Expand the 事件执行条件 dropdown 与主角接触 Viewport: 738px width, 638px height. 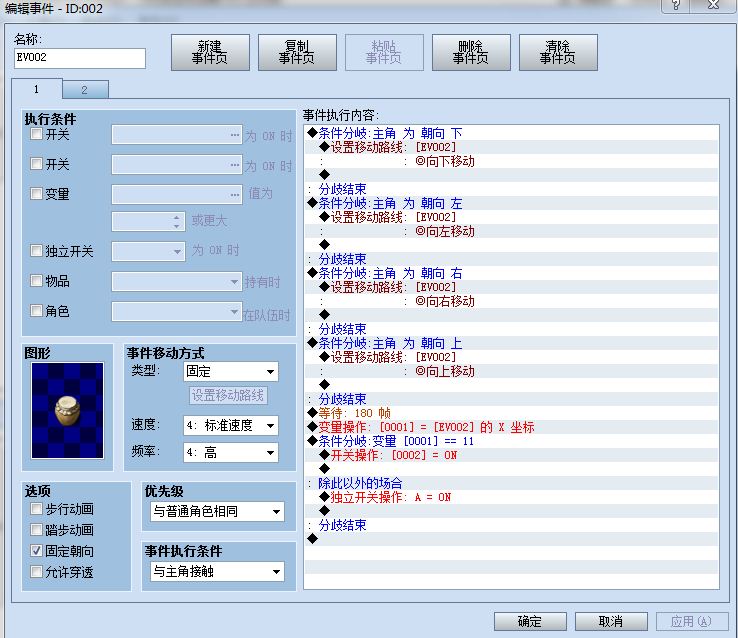click(217, 572)
